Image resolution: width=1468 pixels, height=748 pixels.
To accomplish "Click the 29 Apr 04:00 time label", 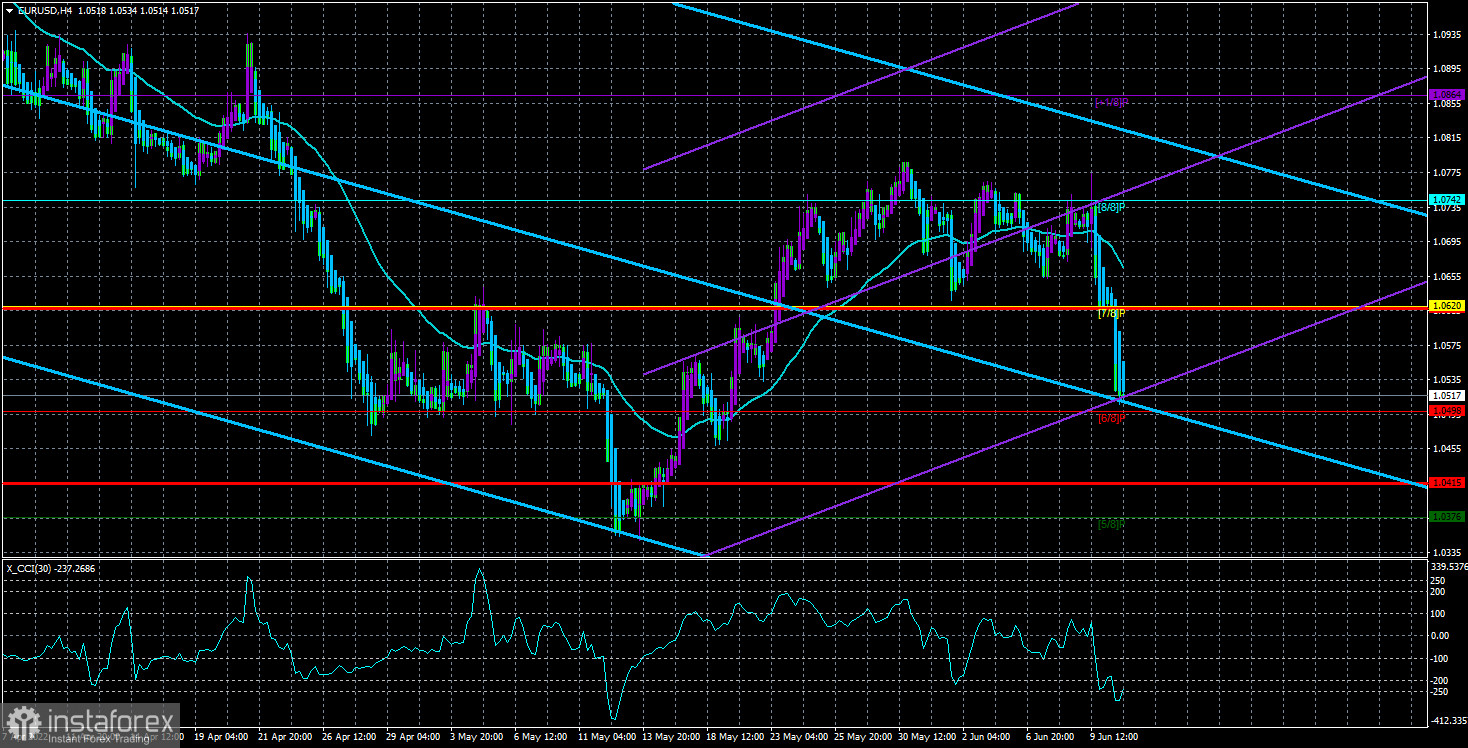I will (411, 736).
